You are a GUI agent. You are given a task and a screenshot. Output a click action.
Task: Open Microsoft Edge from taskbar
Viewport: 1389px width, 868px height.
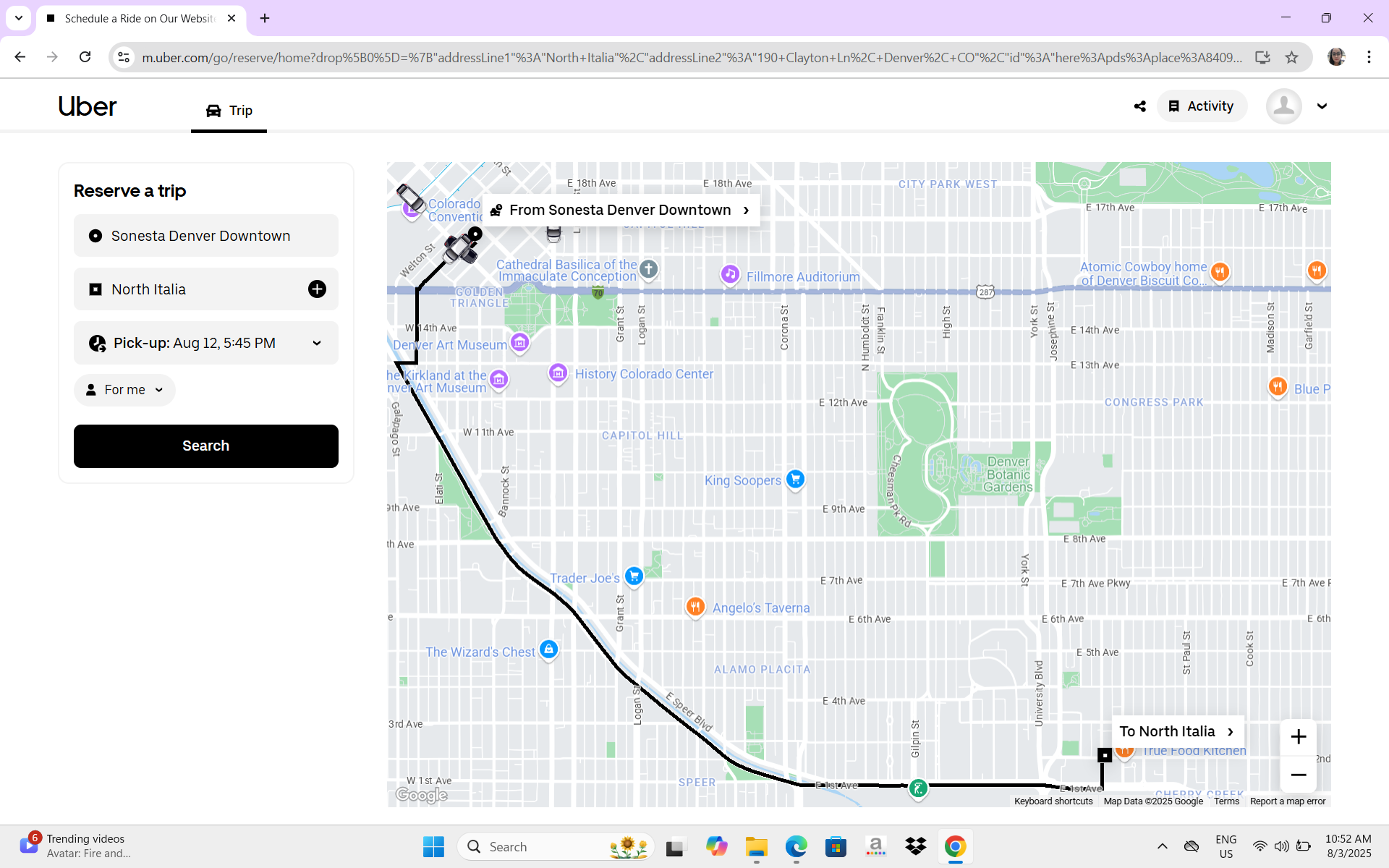click(796, 846)
